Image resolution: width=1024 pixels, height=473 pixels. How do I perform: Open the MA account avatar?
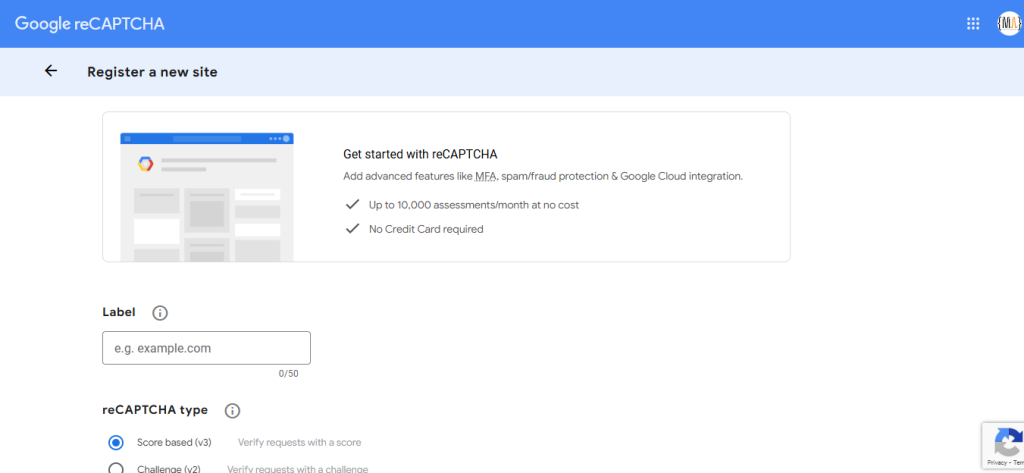pos(1010,24)
